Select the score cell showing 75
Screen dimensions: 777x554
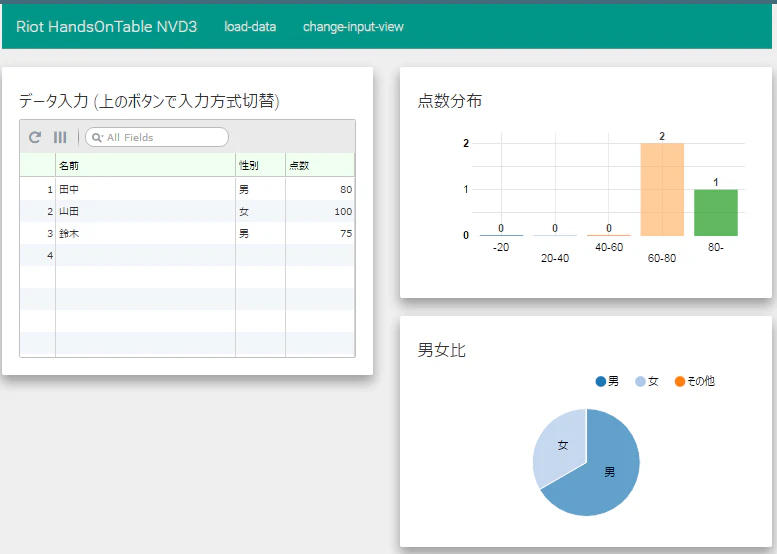[x=320, y=233]
